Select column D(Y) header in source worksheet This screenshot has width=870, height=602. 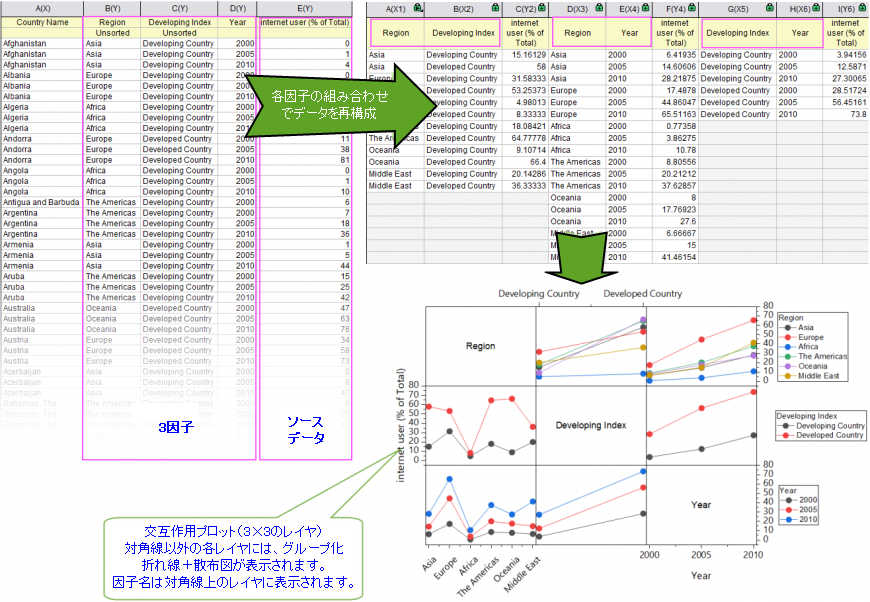pos(237,8)
